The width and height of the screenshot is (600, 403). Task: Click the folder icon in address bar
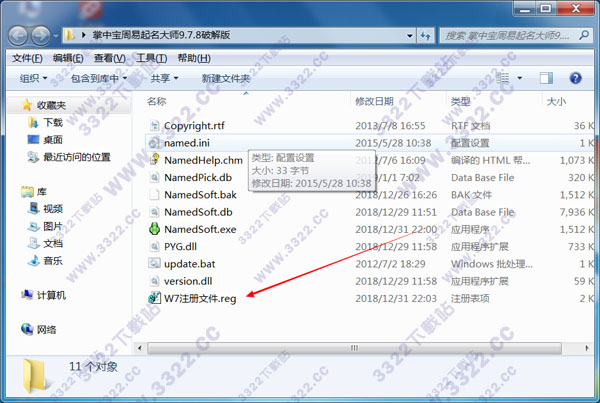[x=69, y=36]
